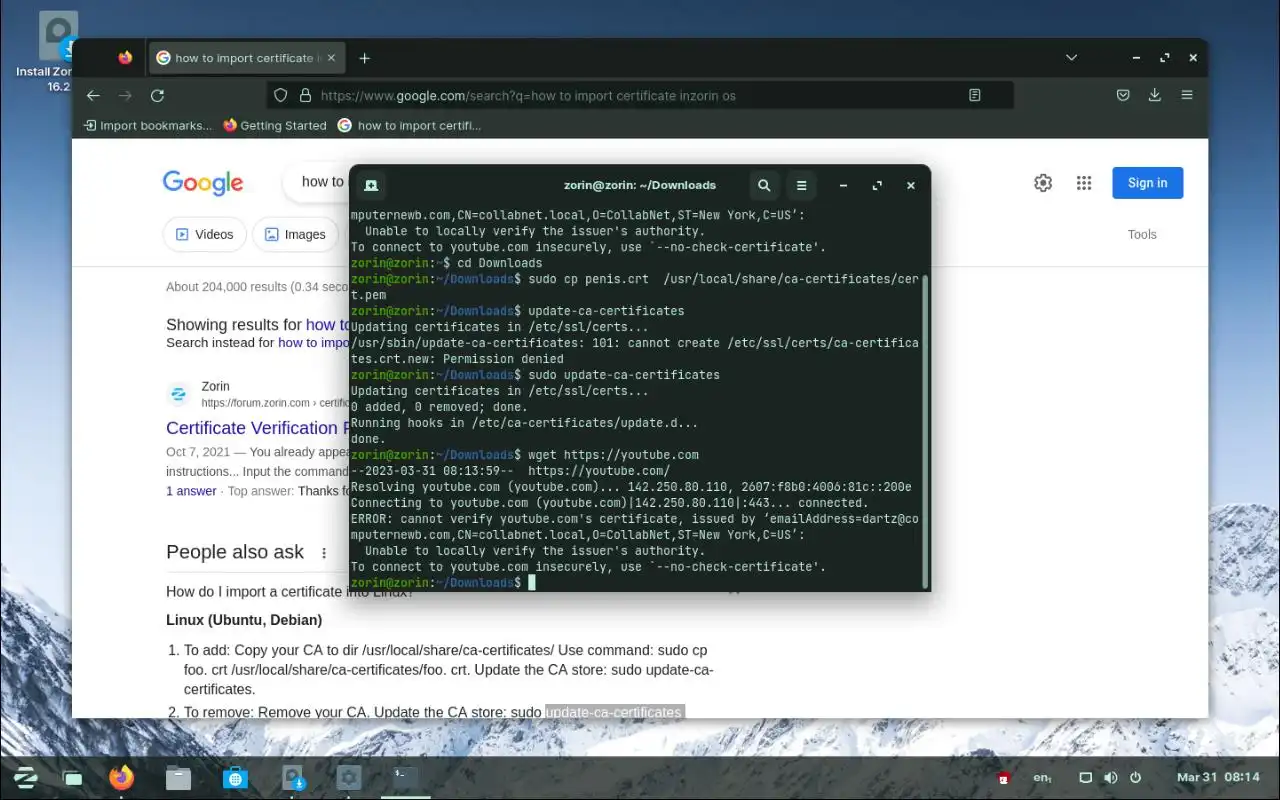
Task: Focus Terminal from the taskbar
Action: (x=405, y=777)
